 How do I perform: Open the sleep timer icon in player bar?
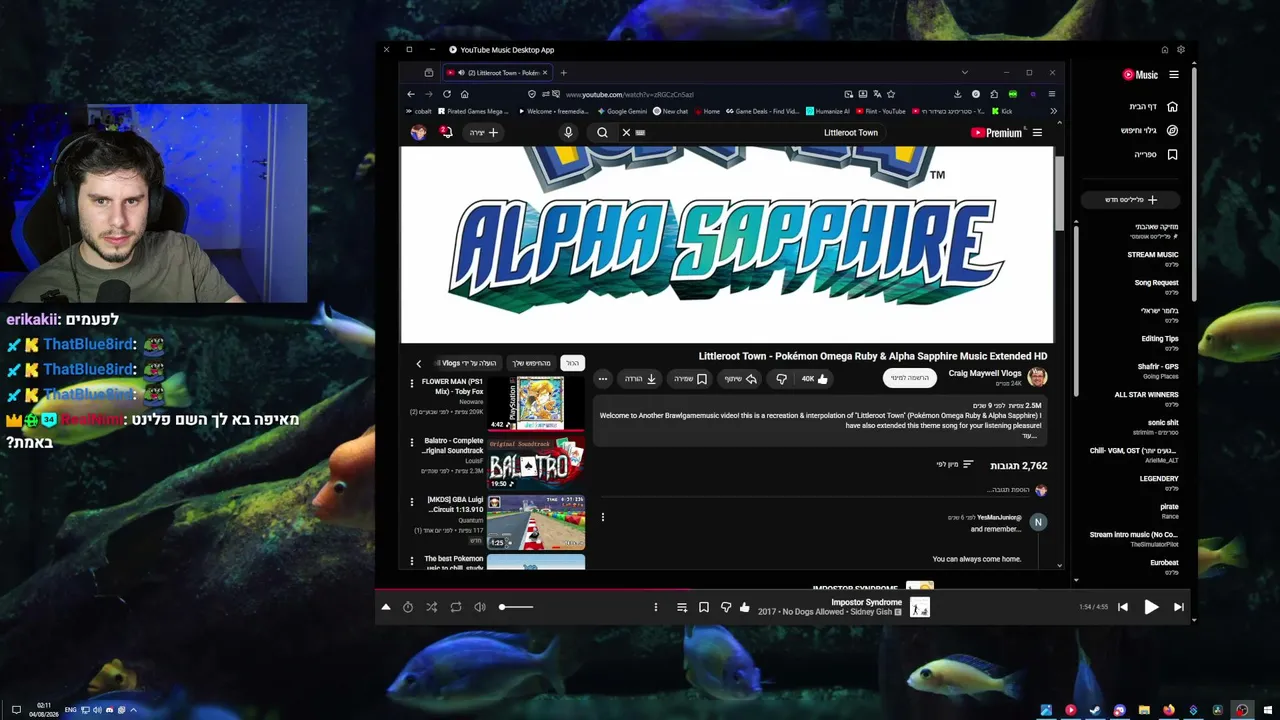click(x=408, y=607)
